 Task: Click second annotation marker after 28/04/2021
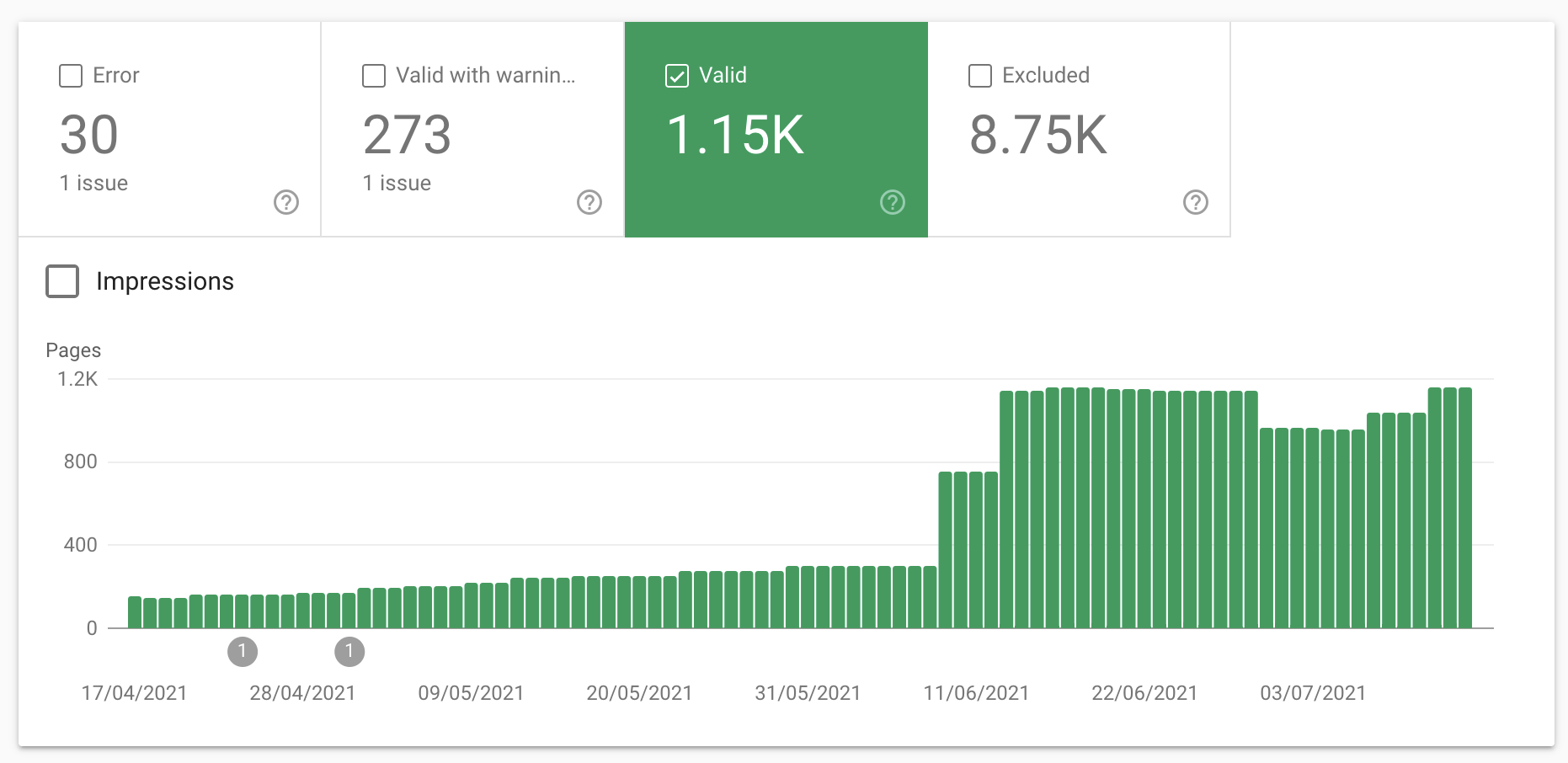[349, 651]
